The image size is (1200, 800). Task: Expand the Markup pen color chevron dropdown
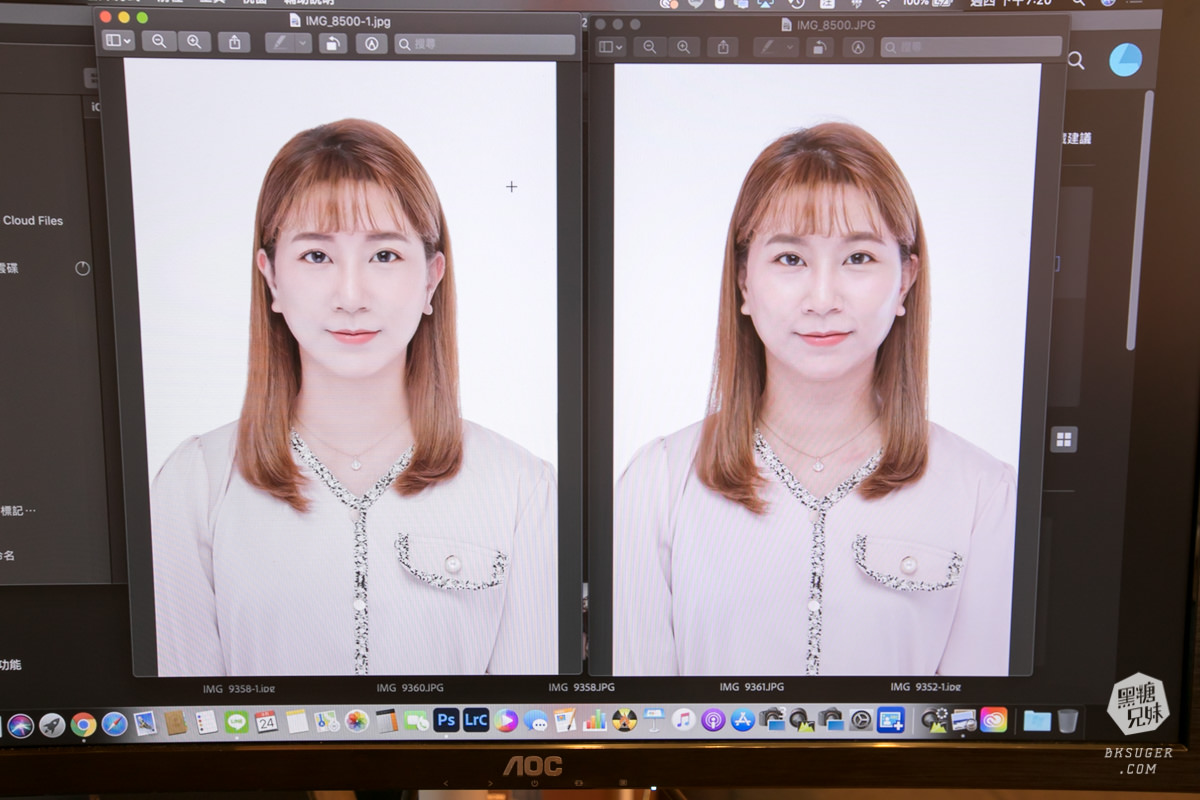coord(302,43)
